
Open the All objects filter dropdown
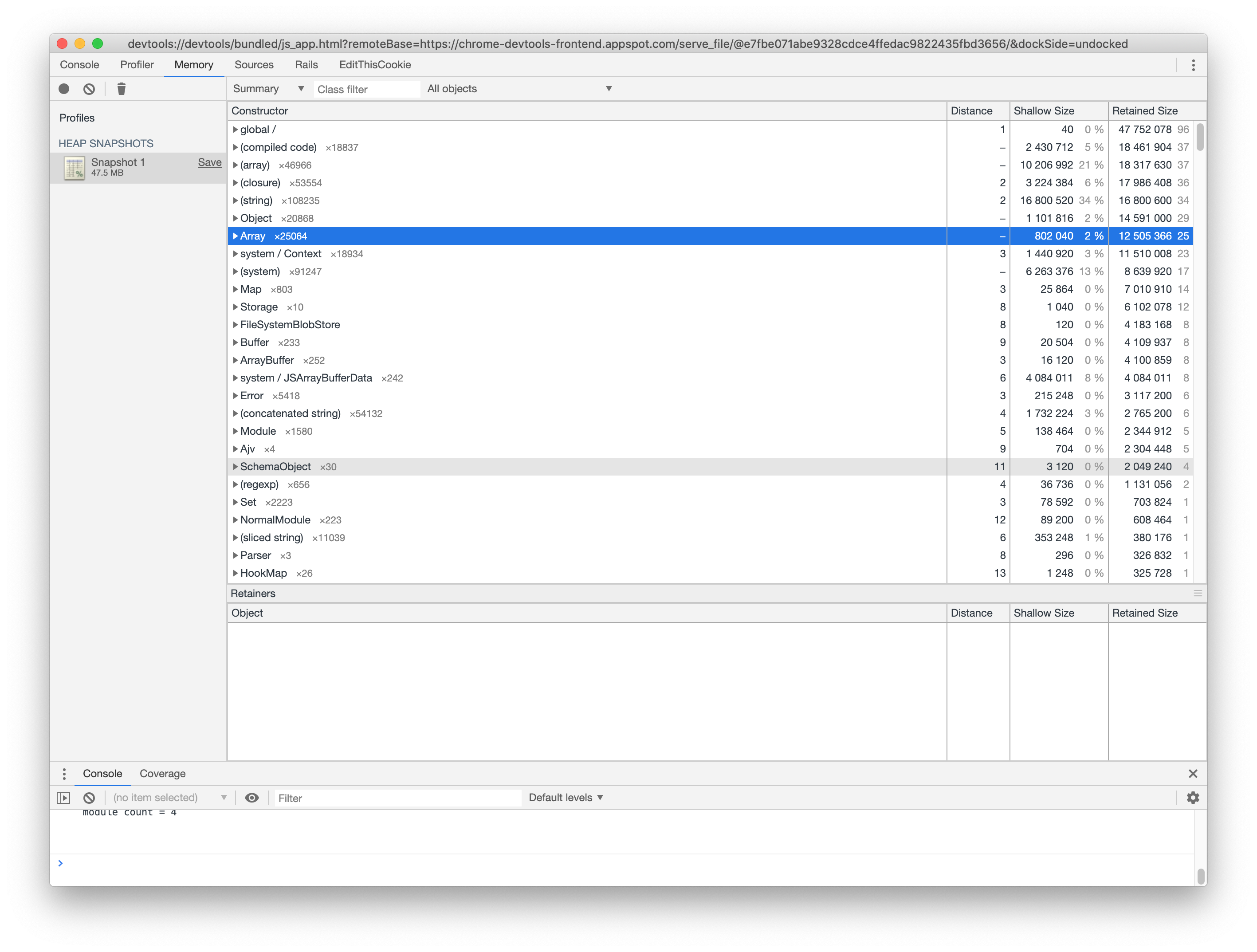pyautogui.click(x=519, y=89)
